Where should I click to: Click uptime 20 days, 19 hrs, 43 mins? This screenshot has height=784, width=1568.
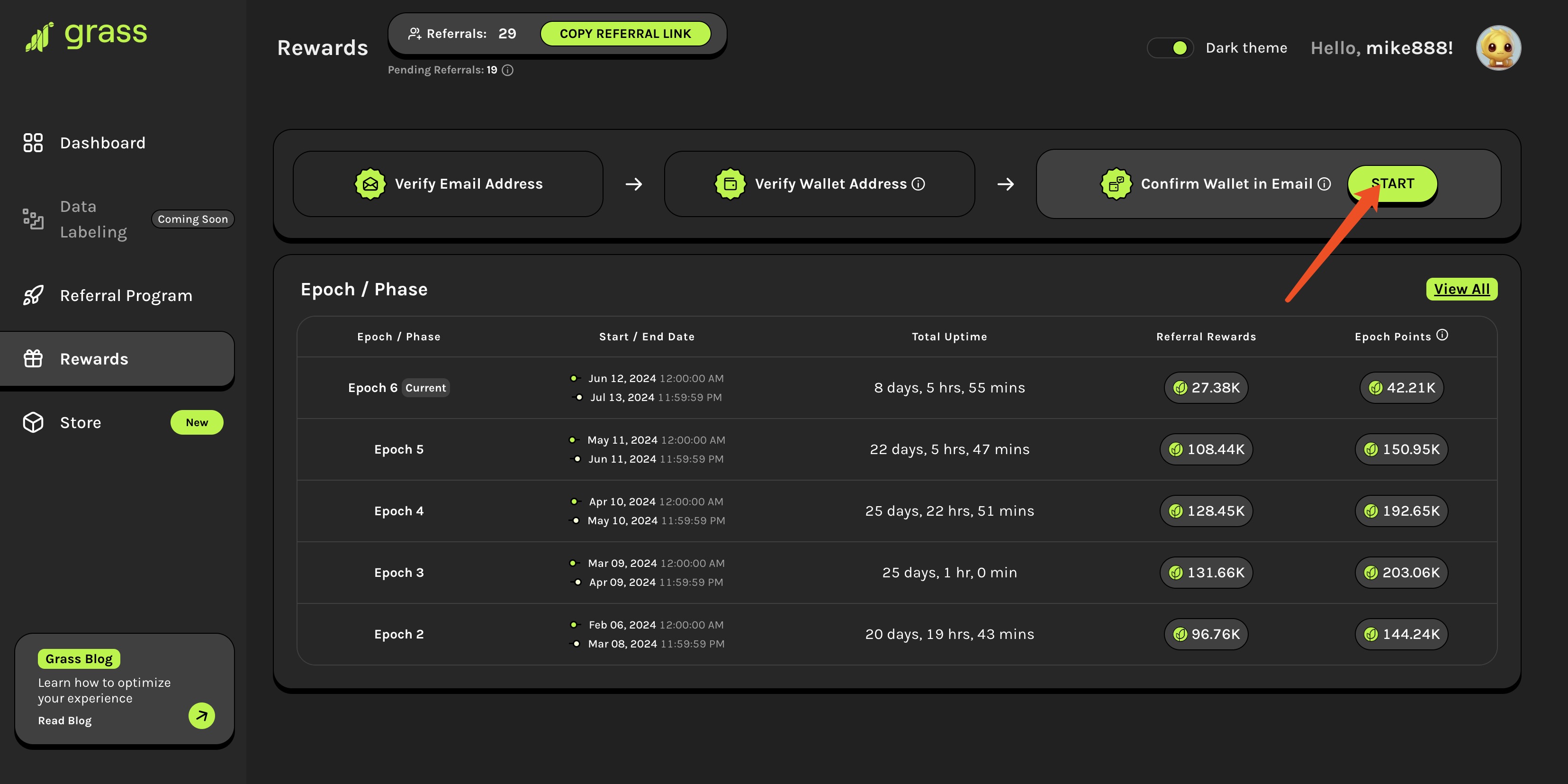[949, 634]
